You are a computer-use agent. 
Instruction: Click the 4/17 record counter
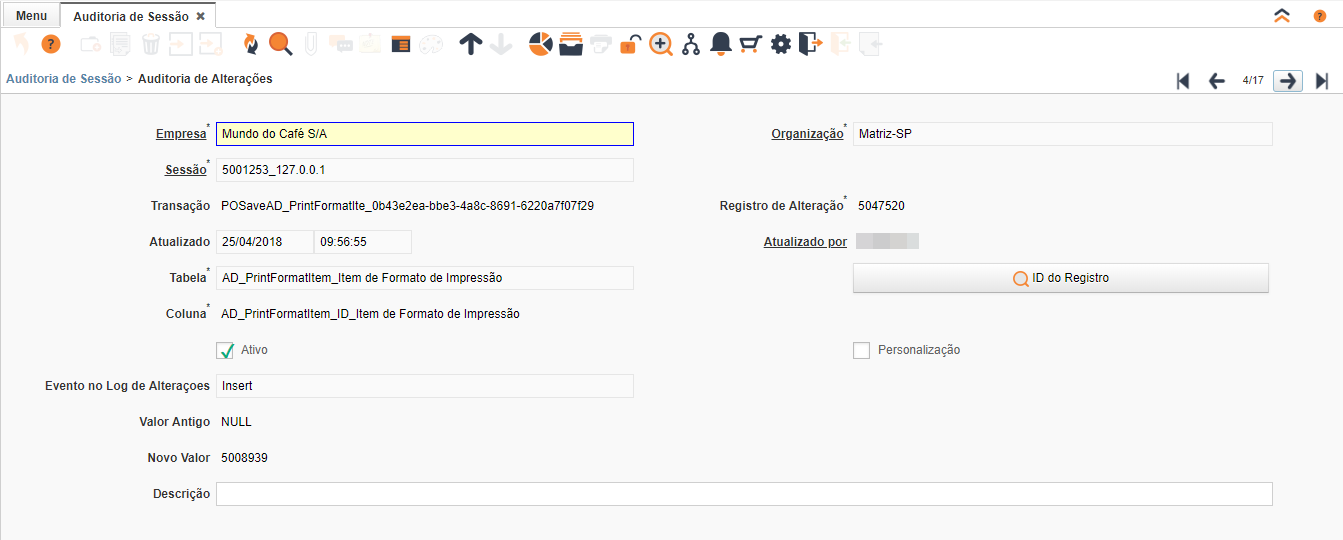click(x=1253, y=80)
